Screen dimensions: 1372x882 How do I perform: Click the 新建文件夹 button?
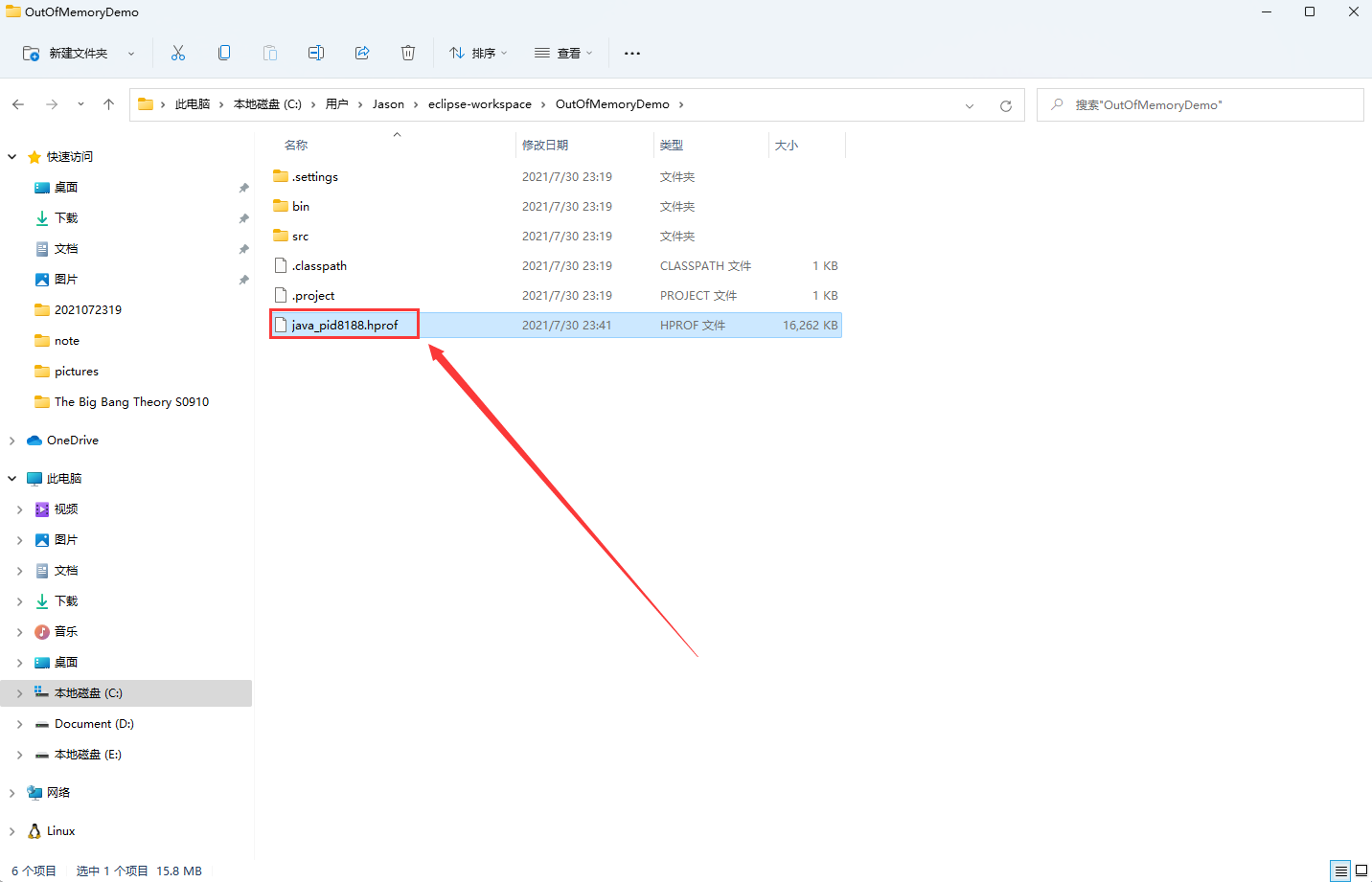[66, 54]
